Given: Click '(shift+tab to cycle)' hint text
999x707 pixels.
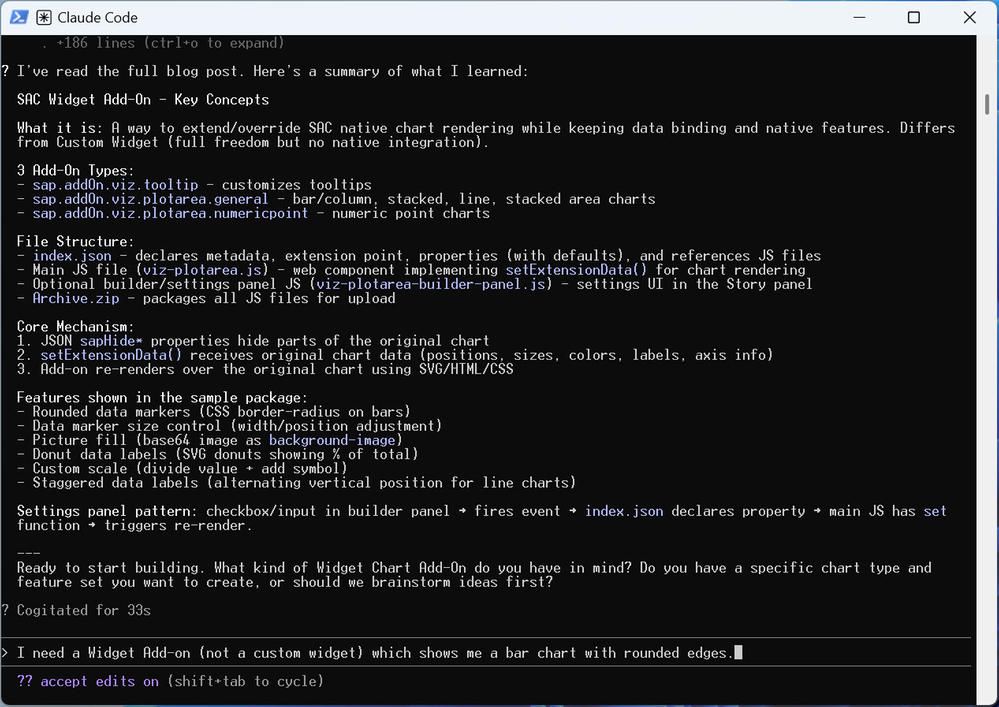Looking at the screenshot, I should (x=245, y=682).
